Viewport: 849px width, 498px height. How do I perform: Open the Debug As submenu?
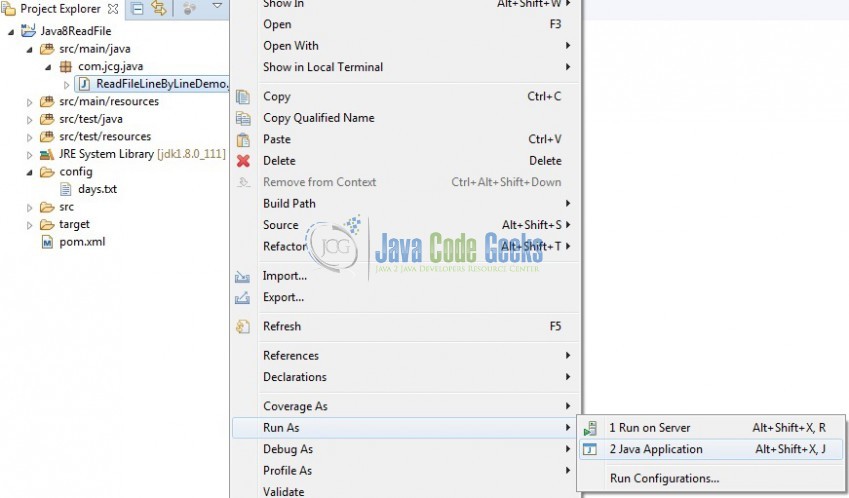[x=406, y=449]
